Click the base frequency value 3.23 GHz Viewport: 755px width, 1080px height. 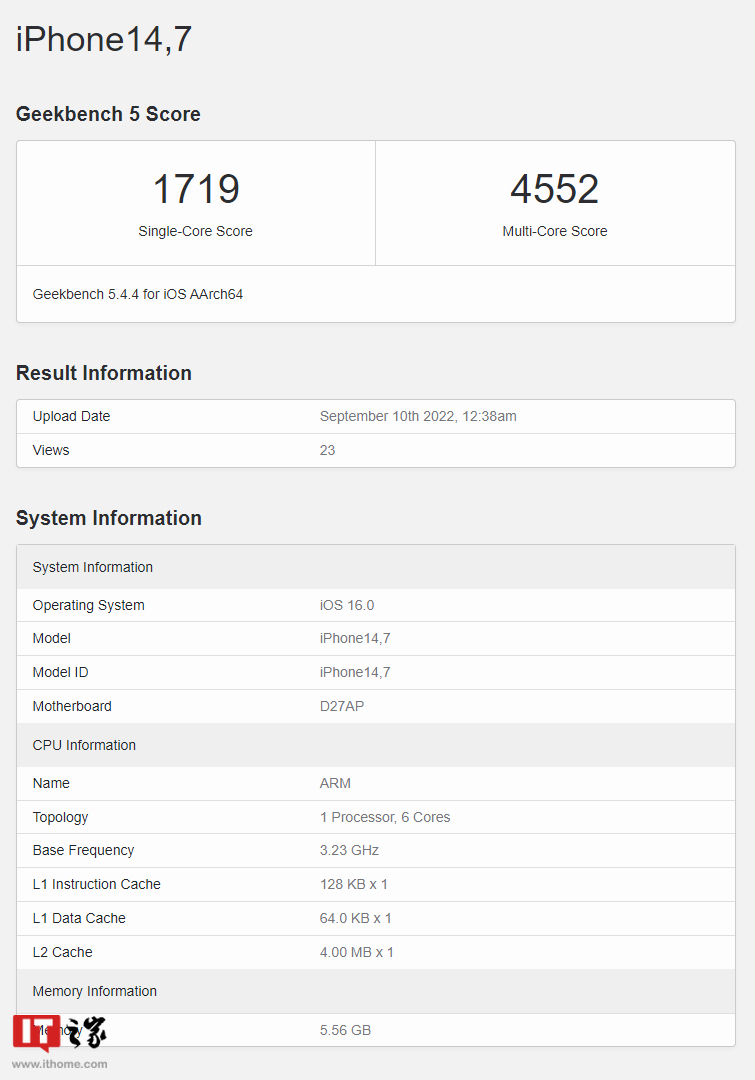point(349,850)
